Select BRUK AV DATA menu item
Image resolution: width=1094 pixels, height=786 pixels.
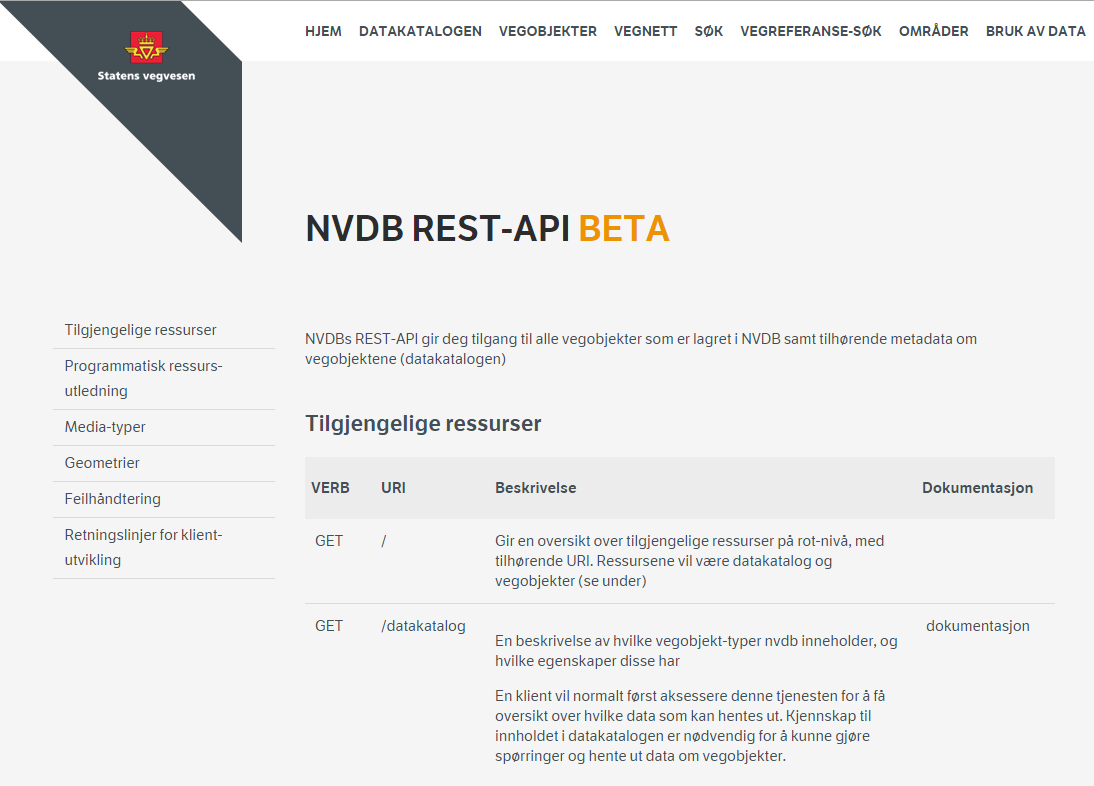pos(1035,31)
